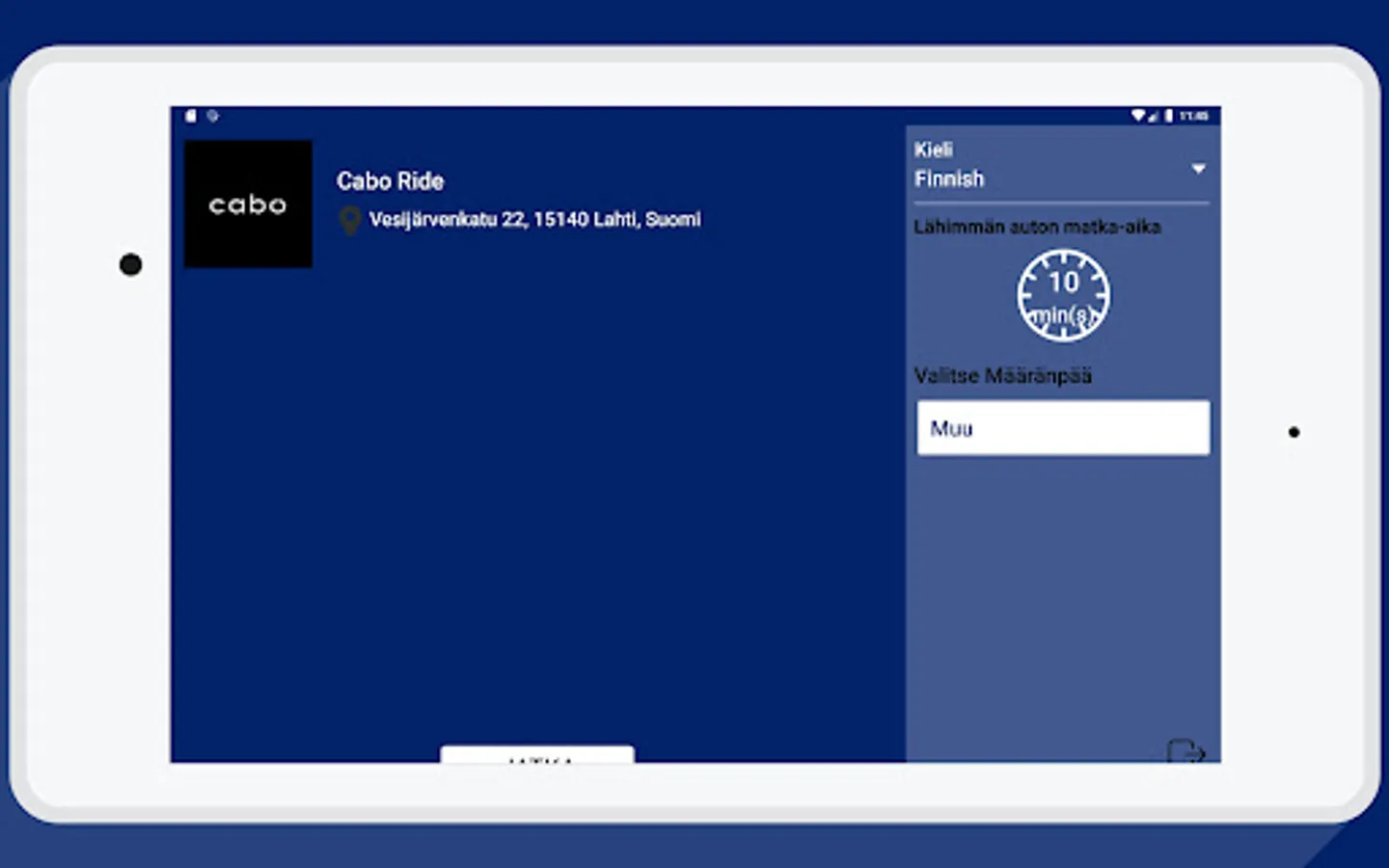The image size is (1389, 868).
Task: Click the 10 min(s) clock icon
Action: tap(1063, 296)
